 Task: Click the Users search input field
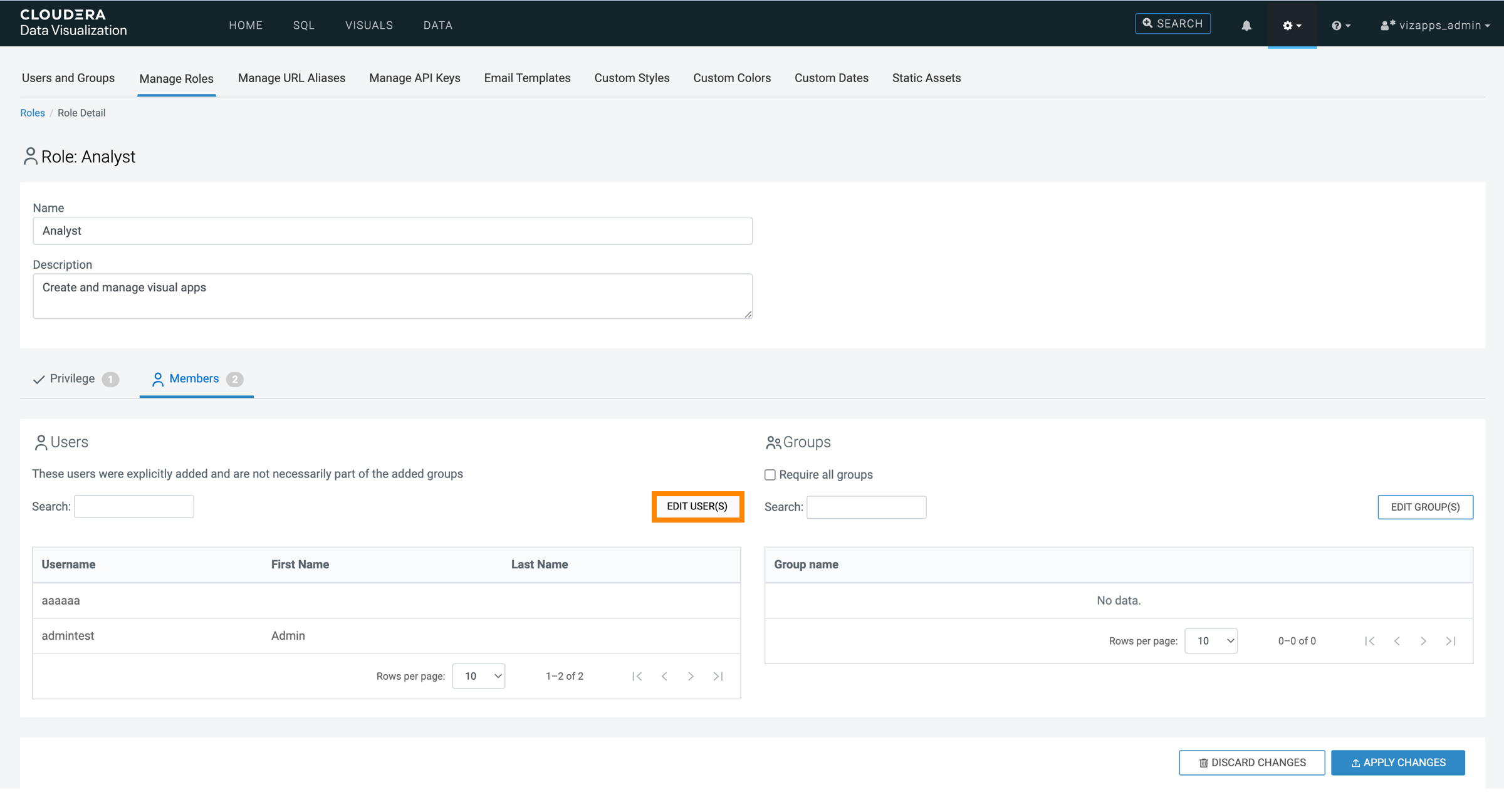point(134,506)
